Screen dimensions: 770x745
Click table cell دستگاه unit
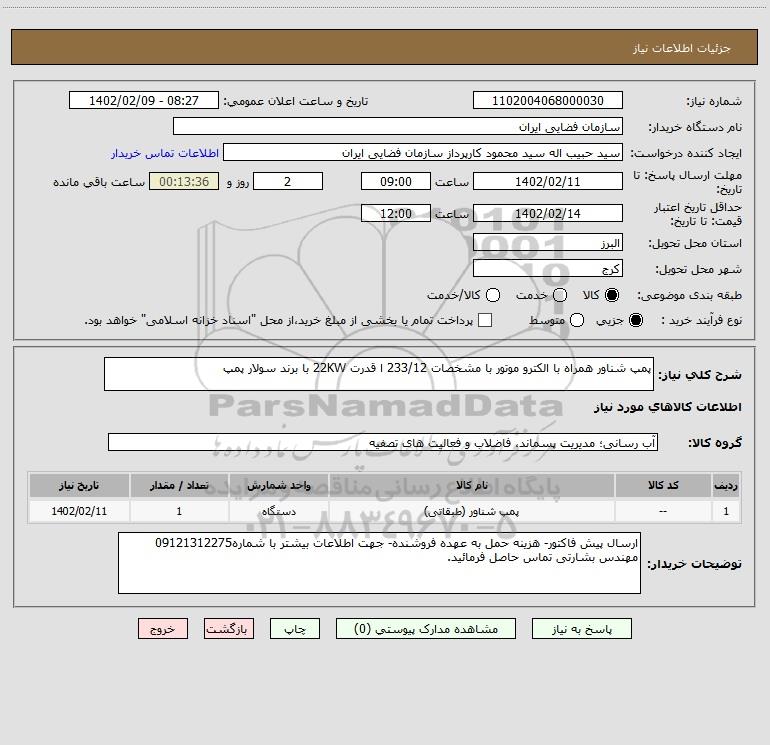[x=278, y=511]
